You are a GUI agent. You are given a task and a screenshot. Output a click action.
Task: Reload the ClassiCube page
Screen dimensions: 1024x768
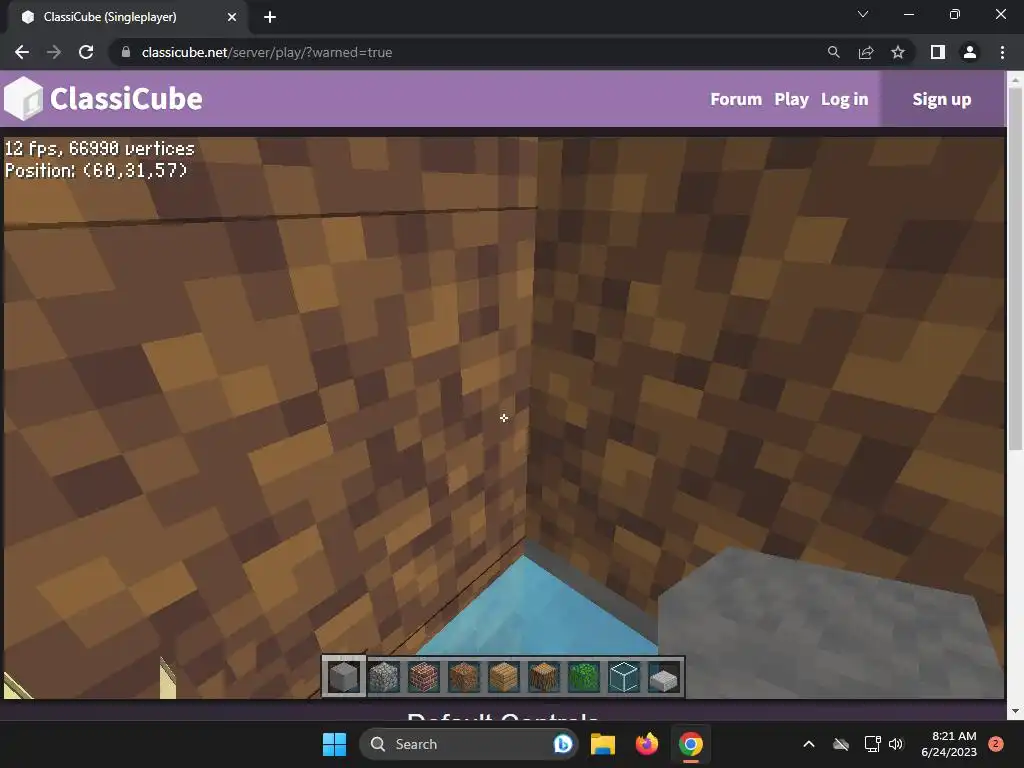pyautogui.click(x=86, y=52)
